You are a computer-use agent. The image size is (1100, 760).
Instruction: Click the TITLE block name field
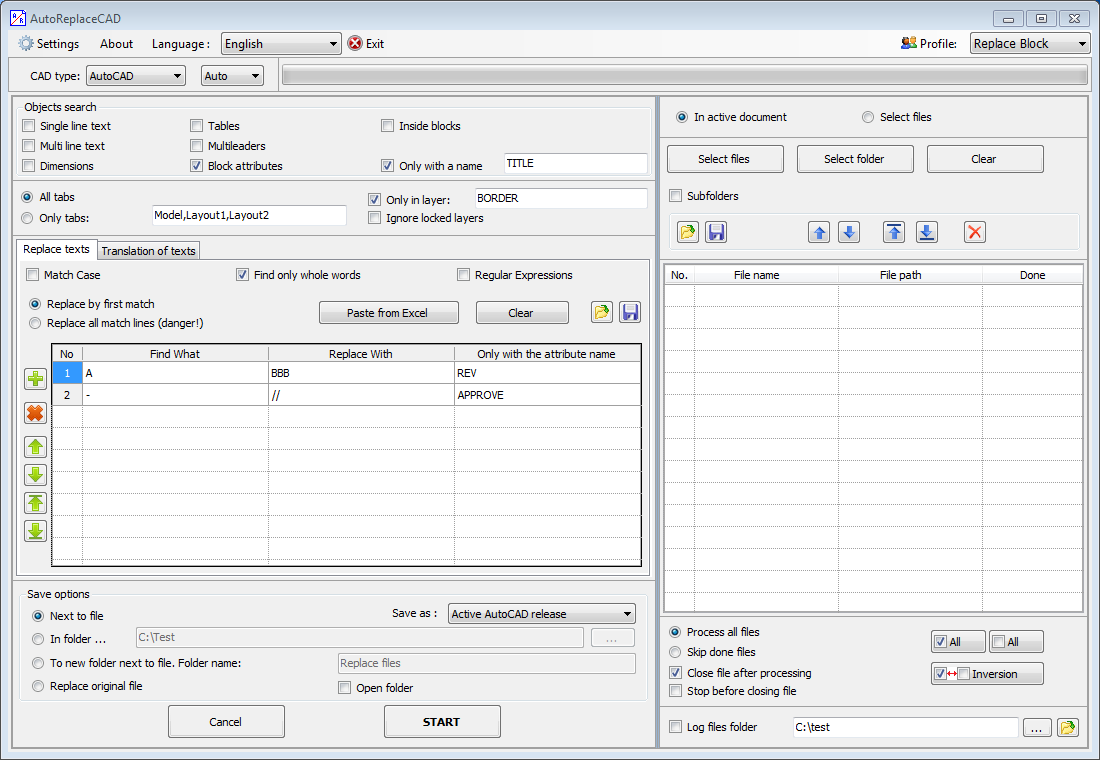(575, 164)
